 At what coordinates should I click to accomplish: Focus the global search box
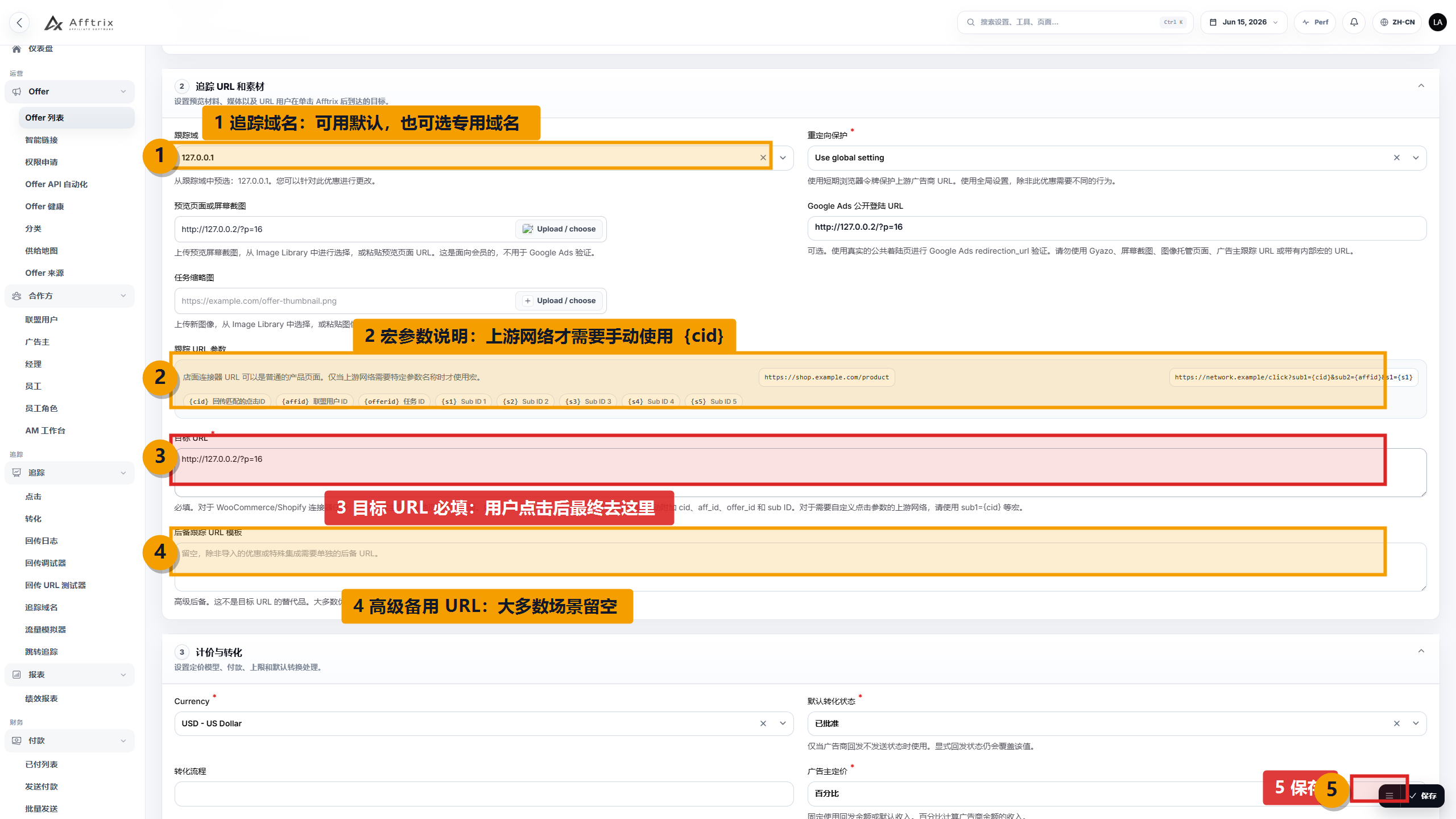point(1075,22)
